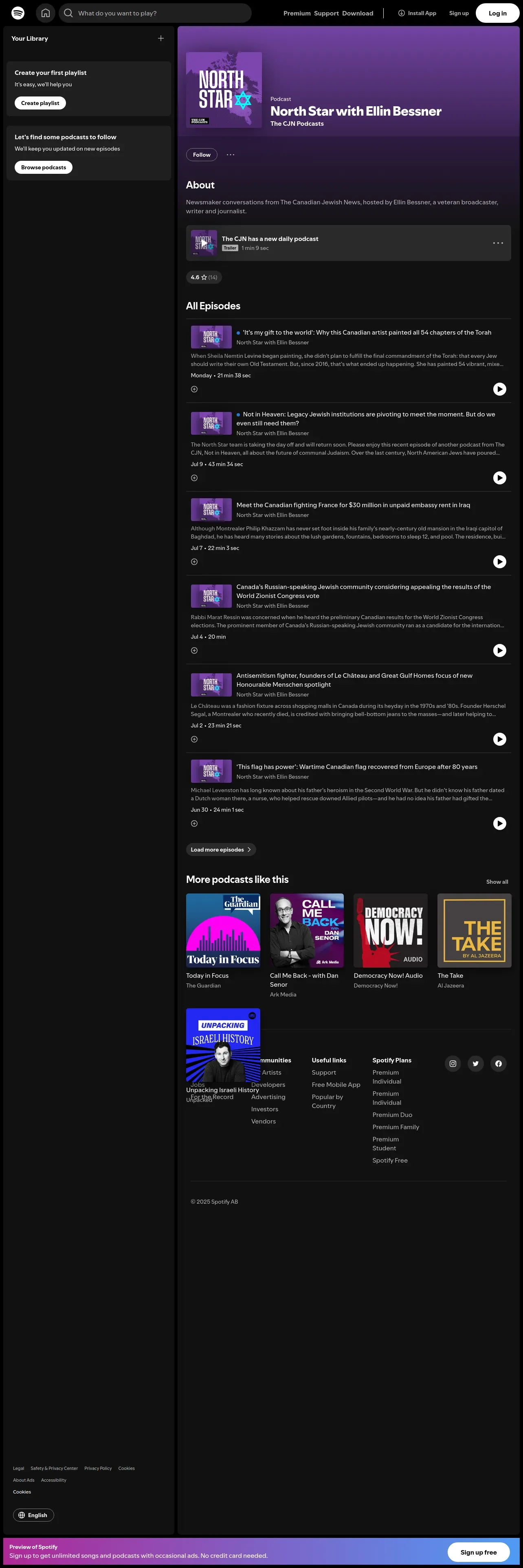Click the search magnifier icon
The width and height of the screenshot is (523, 1568).
(68, 13)
